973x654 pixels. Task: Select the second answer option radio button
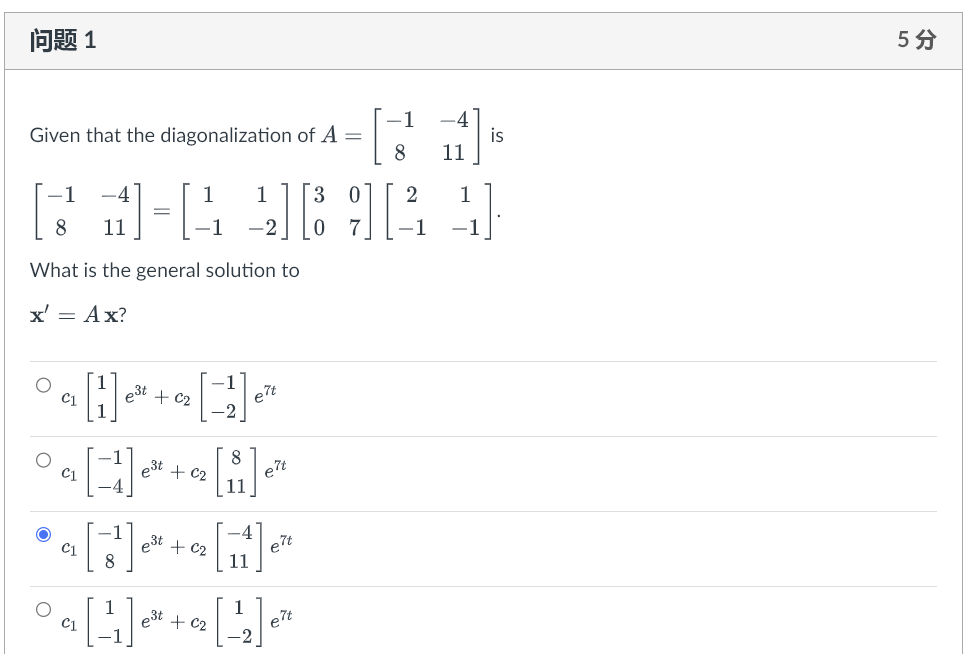(43, 459)
